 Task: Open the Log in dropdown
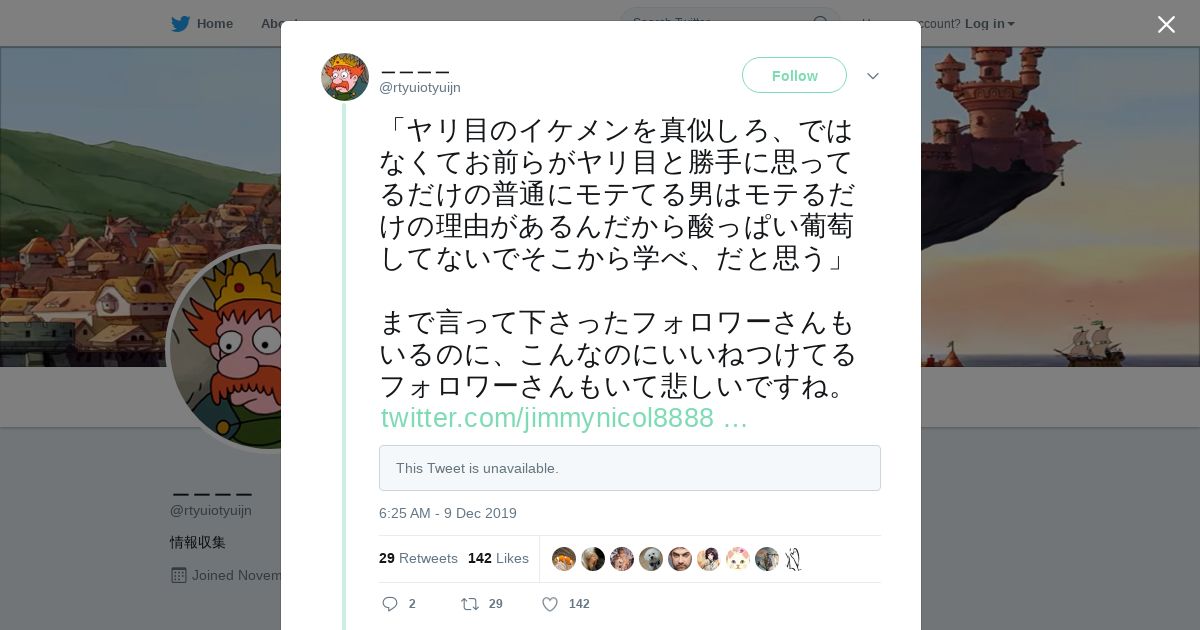[x=989, y=24]
